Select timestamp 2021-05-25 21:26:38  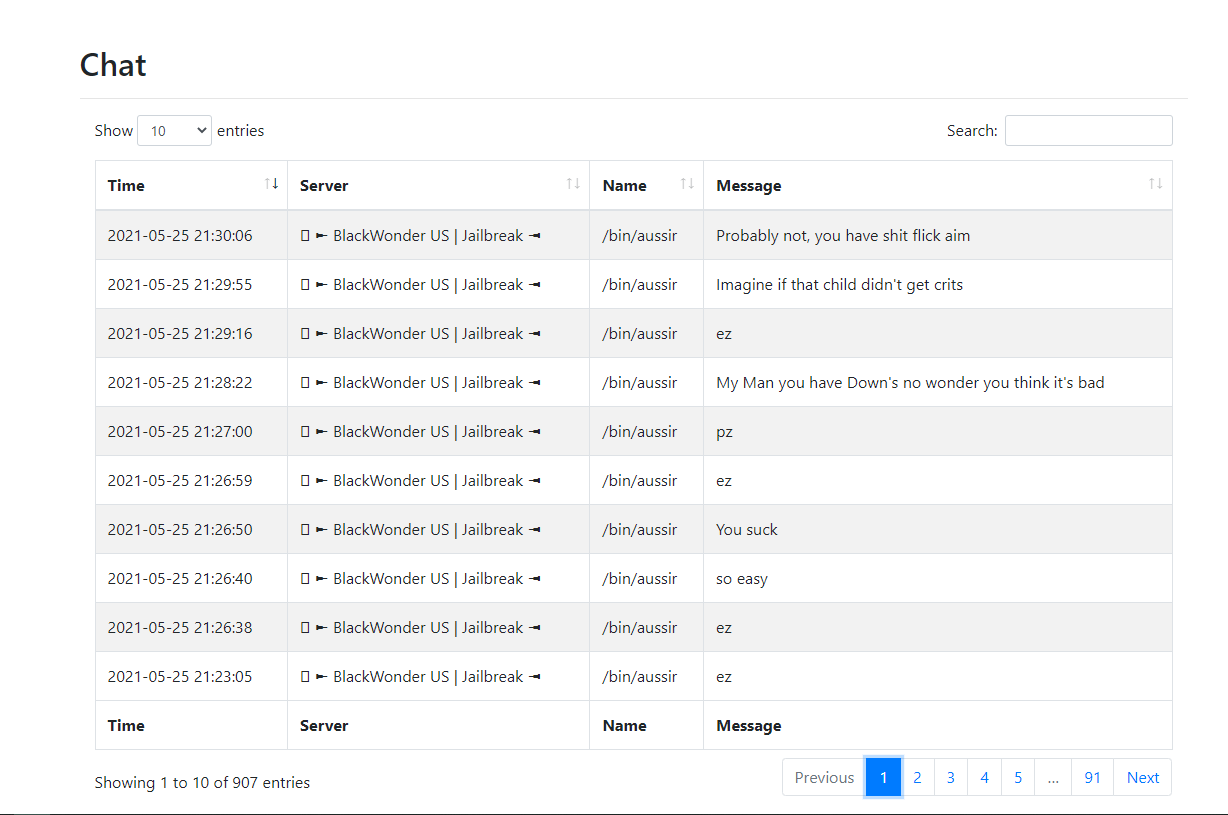[180, 628]
